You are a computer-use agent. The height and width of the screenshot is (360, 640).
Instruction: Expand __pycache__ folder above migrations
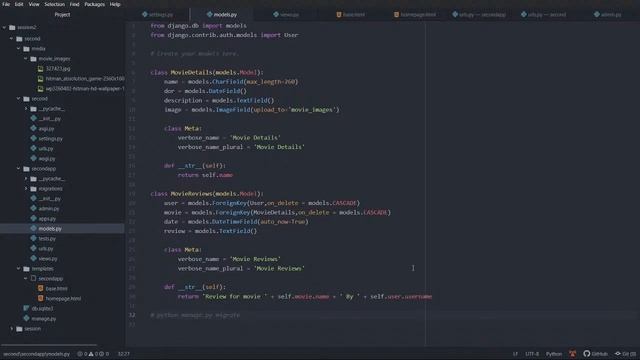click(26, 179)
